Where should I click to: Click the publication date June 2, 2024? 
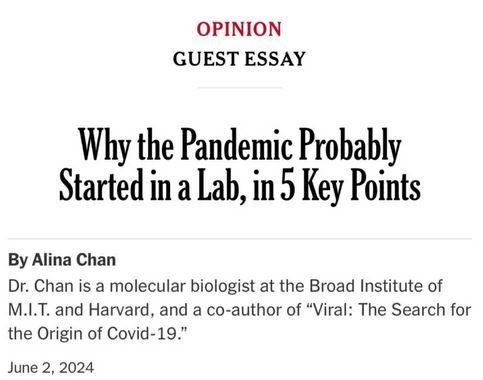click(x=51, y=368)
